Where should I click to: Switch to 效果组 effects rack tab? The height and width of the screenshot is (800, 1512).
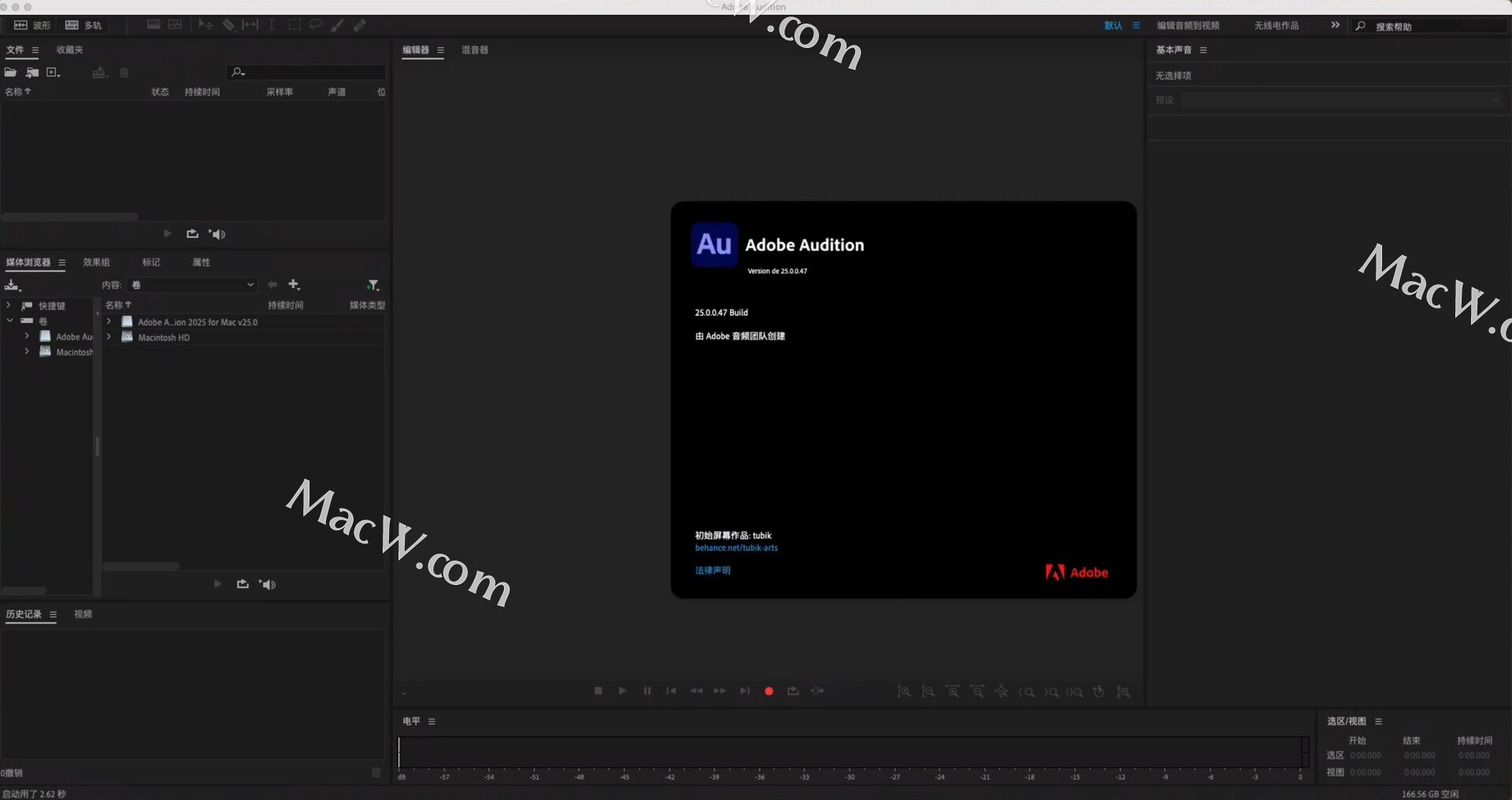click(96, 262)
